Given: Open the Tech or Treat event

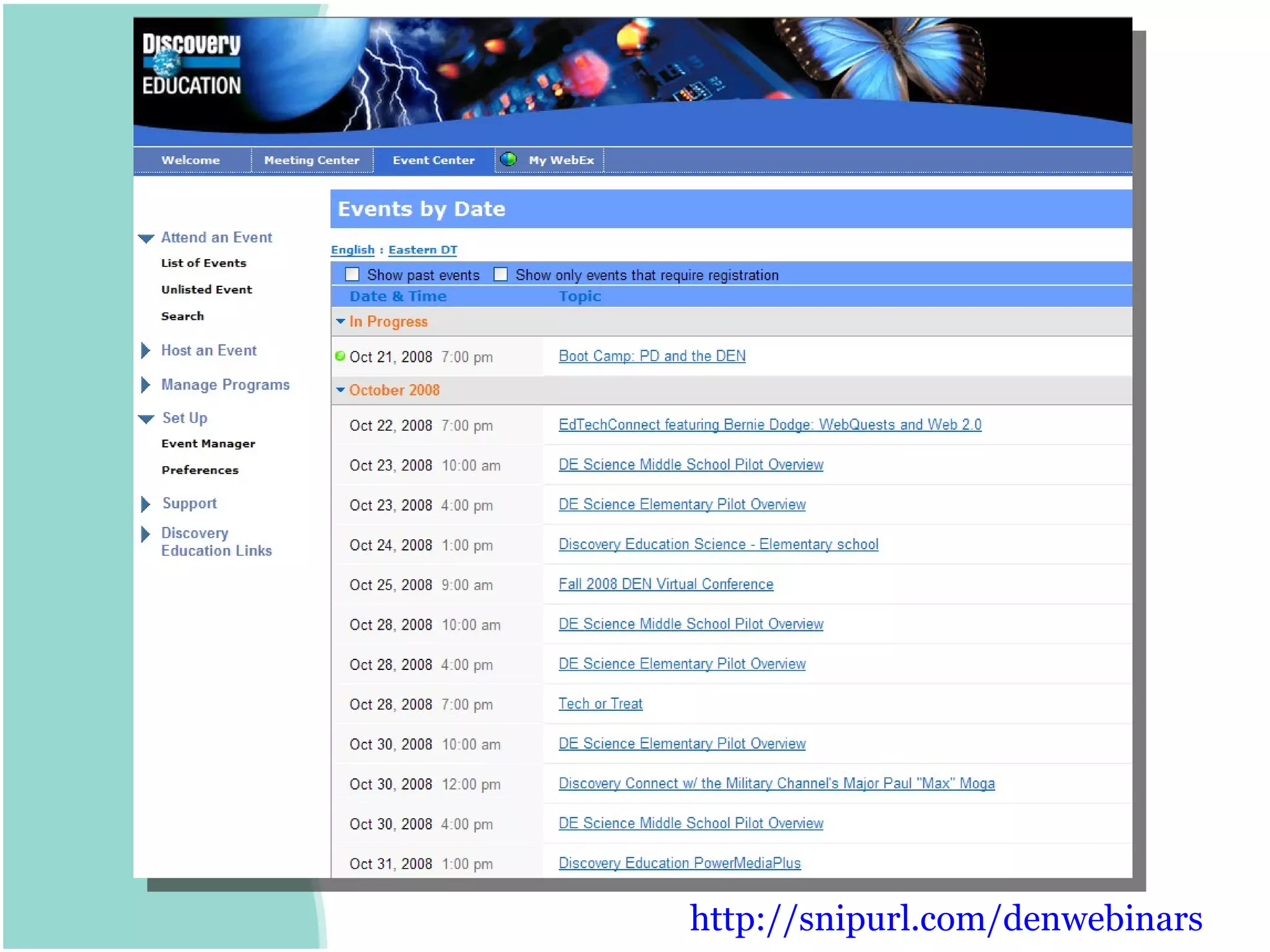Looking at the screenshot, I should 600,704.
